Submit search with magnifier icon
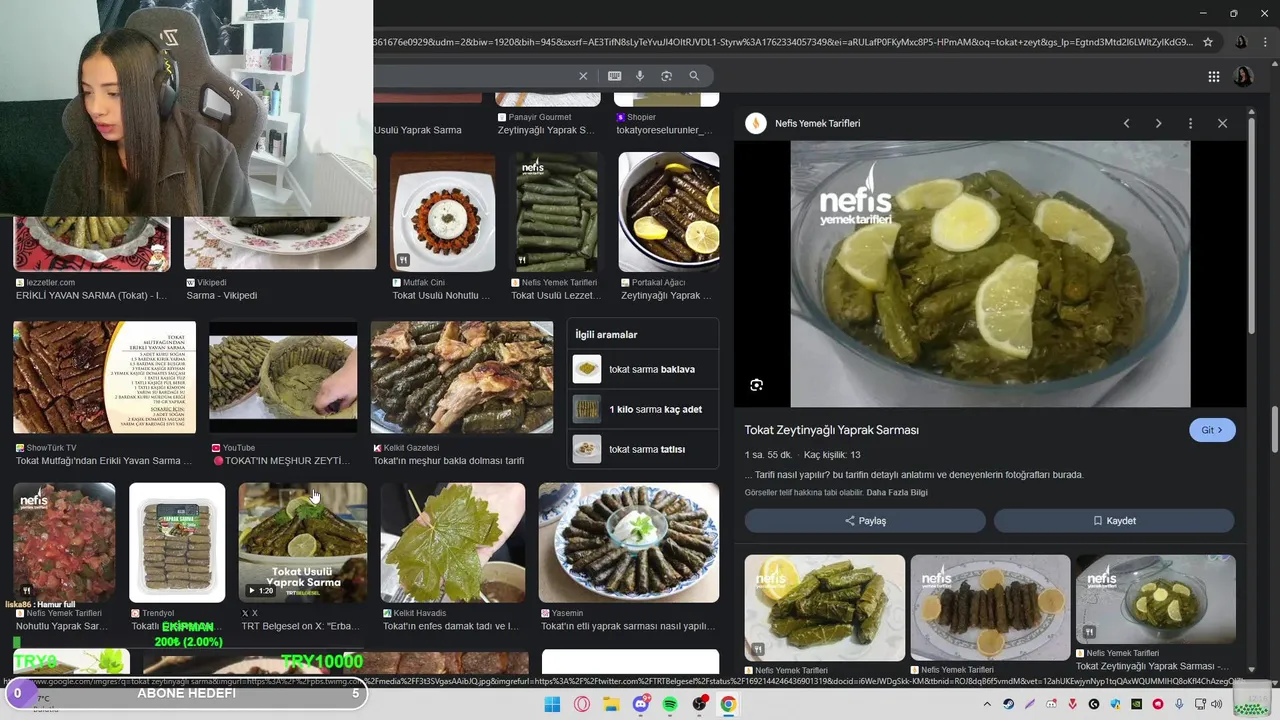Screen dimensions: 1280x720 coord(694,76)
